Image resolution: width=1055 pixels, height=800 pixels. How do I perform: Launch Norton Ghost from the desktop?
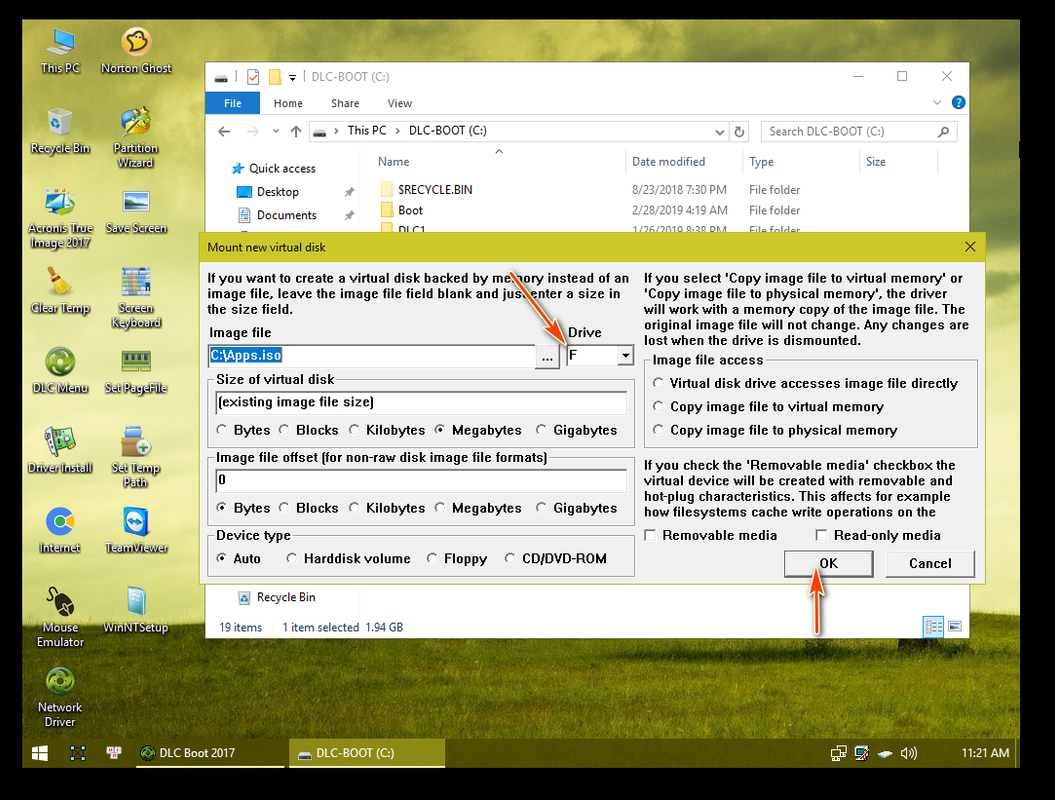(x=136, y=50)
